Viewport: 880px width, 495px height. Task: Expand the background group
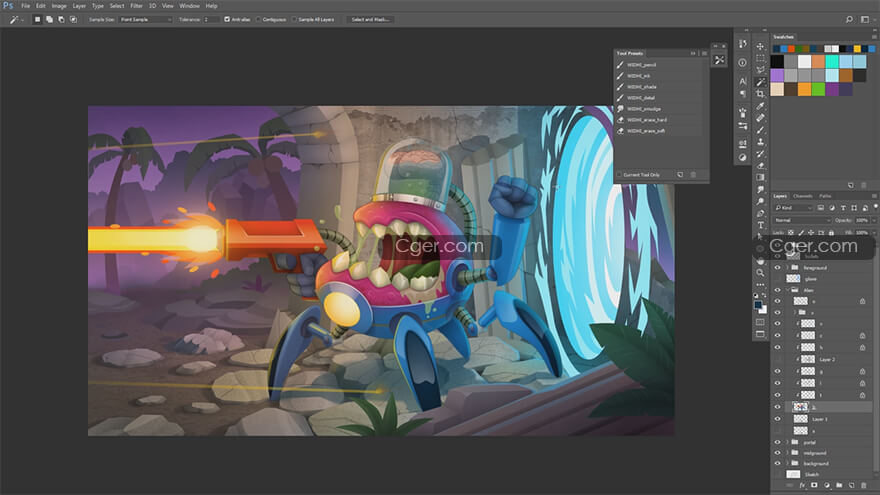pos(787,464)
